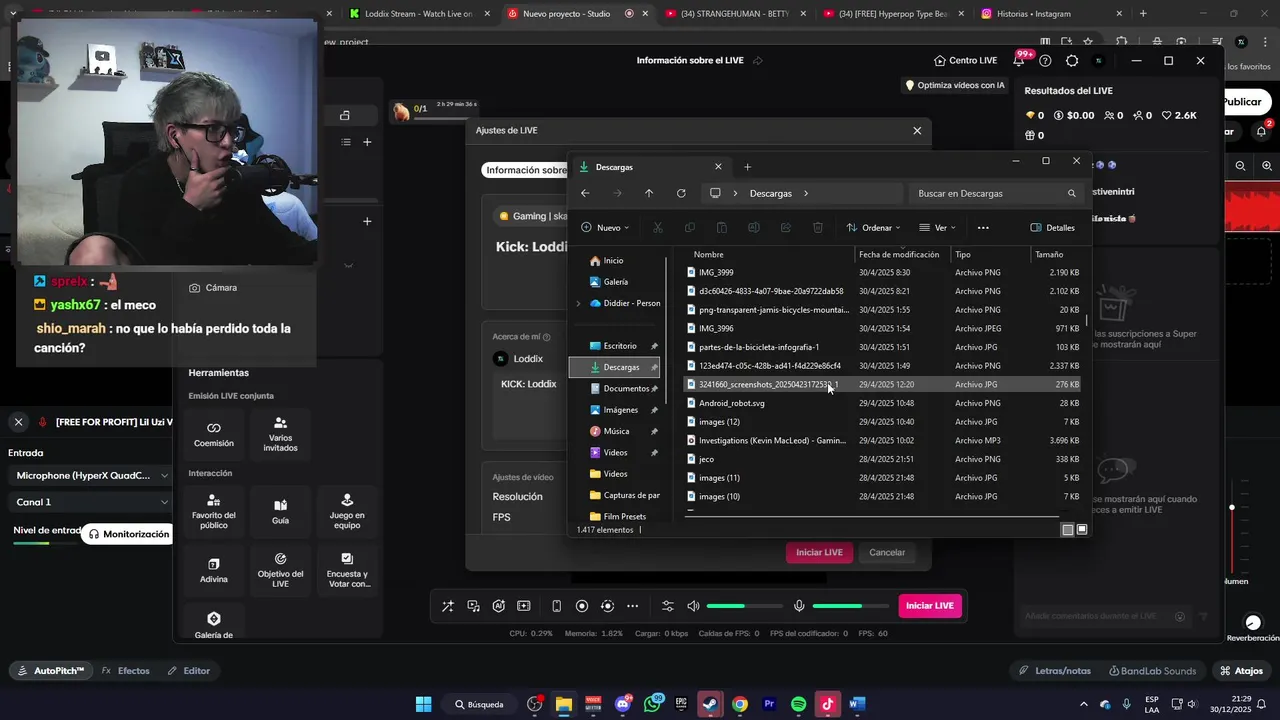The height and width of the screenshot is (720, 1280).
Task: Open LIVE Studio settings gear icon
Action: [1072, 61]
